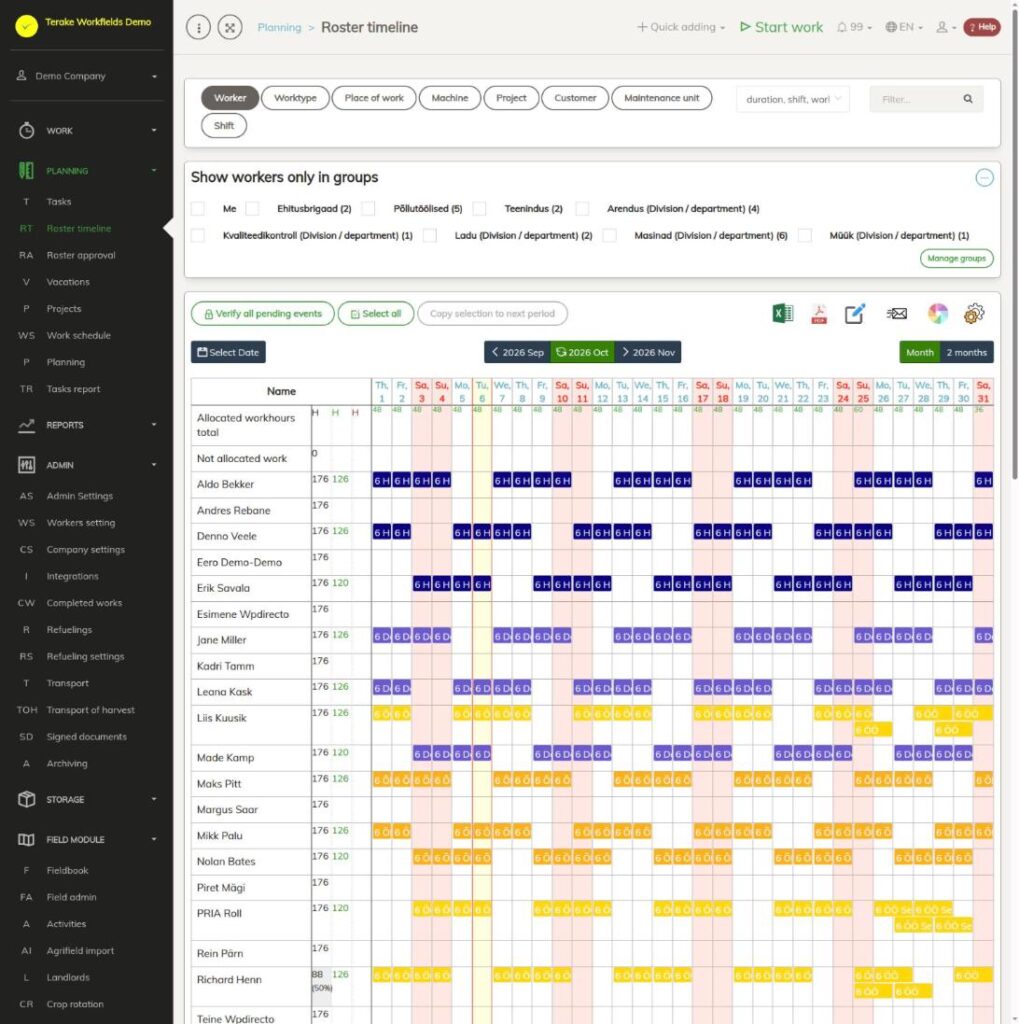Open the user account icon menu
This screenshot has height=1024, width=1019.
pos(946,27)
